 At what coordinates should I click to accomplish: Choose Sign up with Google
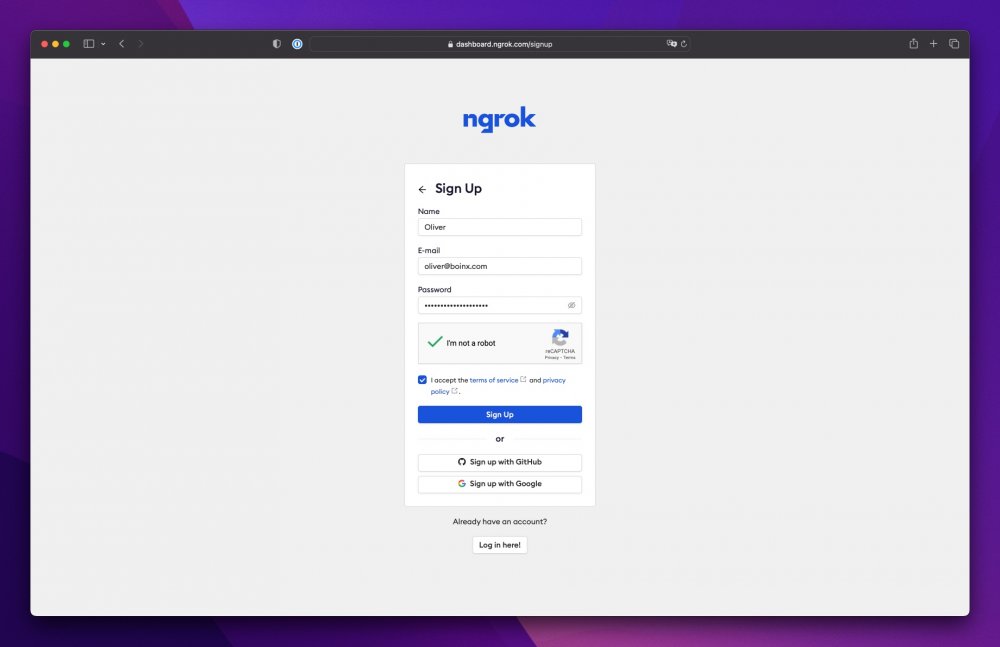click(499, 484)
